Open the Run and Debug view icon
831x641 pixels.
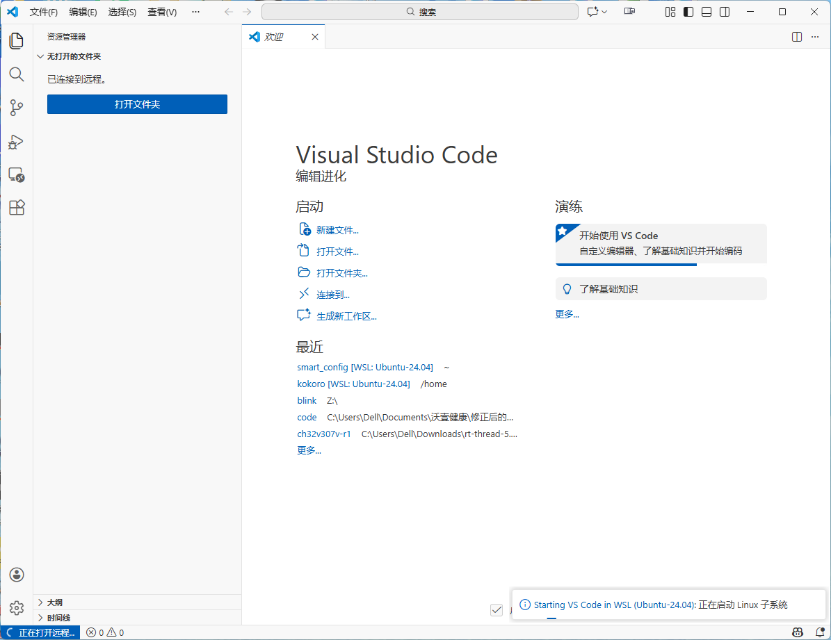click(x=16, y=141)
